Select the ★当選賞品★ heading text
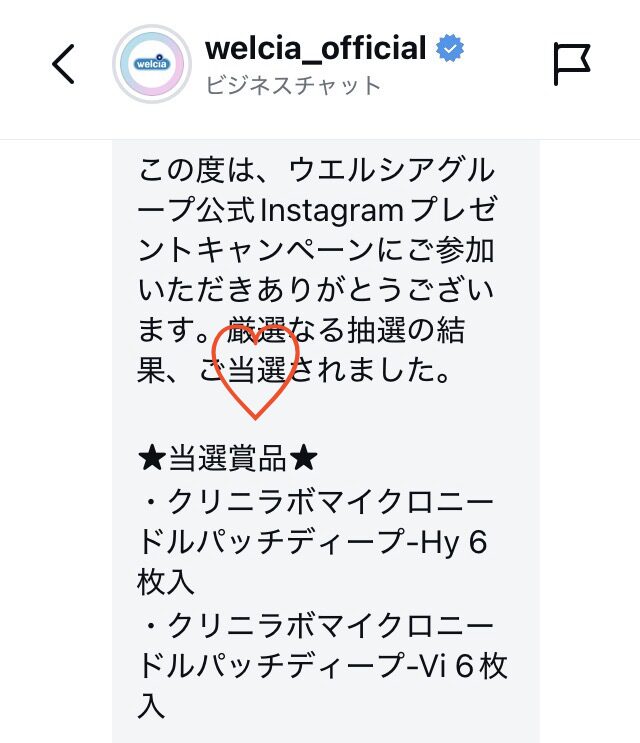Image resolution: width=640 pixels, height=743 pixels. tap(227, 458)
